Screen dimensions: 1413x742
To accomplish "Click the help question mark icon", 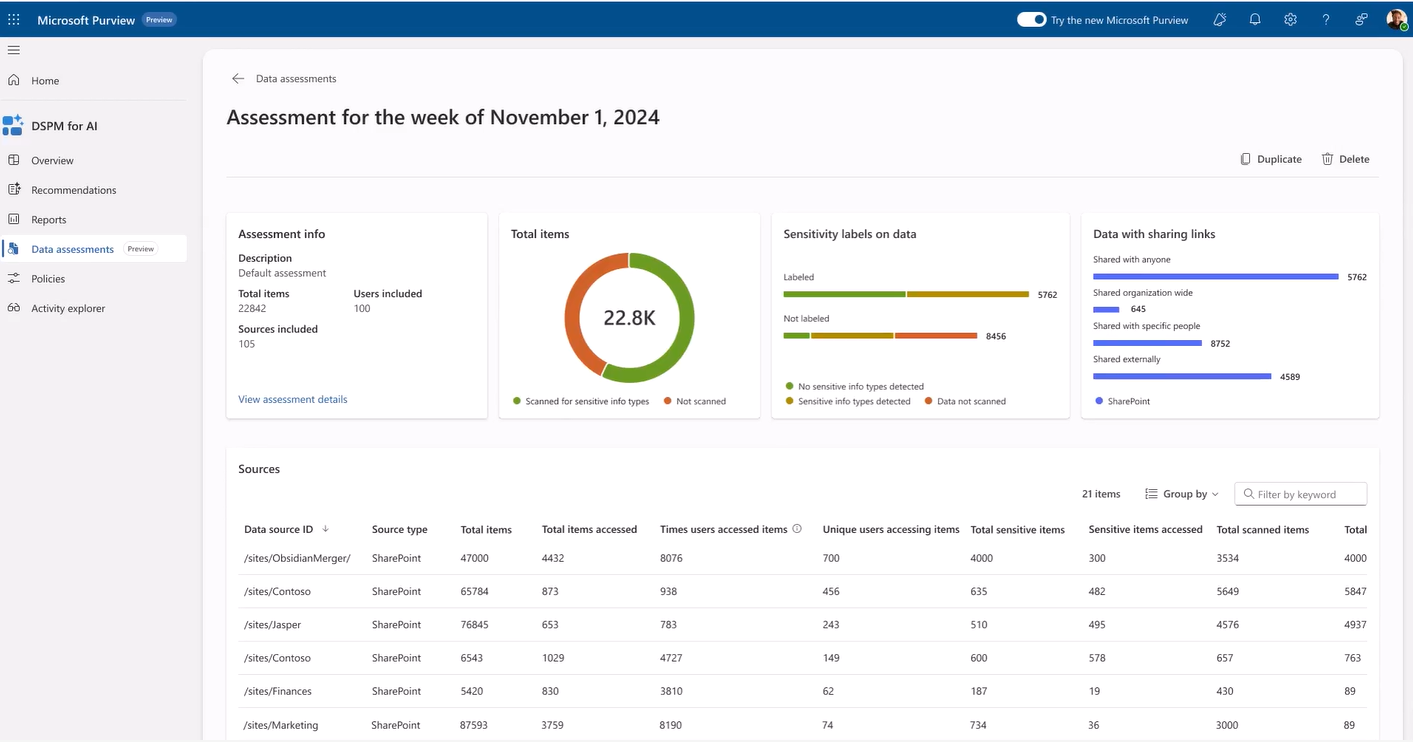I will point(1325,19).
